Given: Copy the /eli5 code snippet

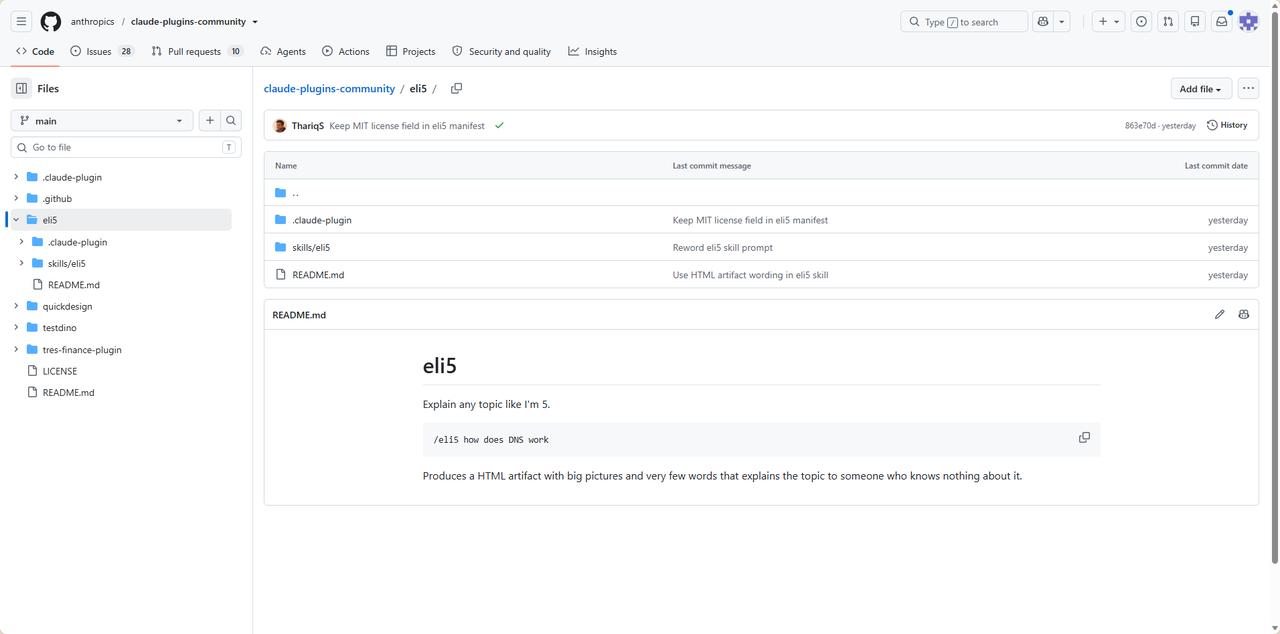Looking at the screenshot, I should (1084, 438).
